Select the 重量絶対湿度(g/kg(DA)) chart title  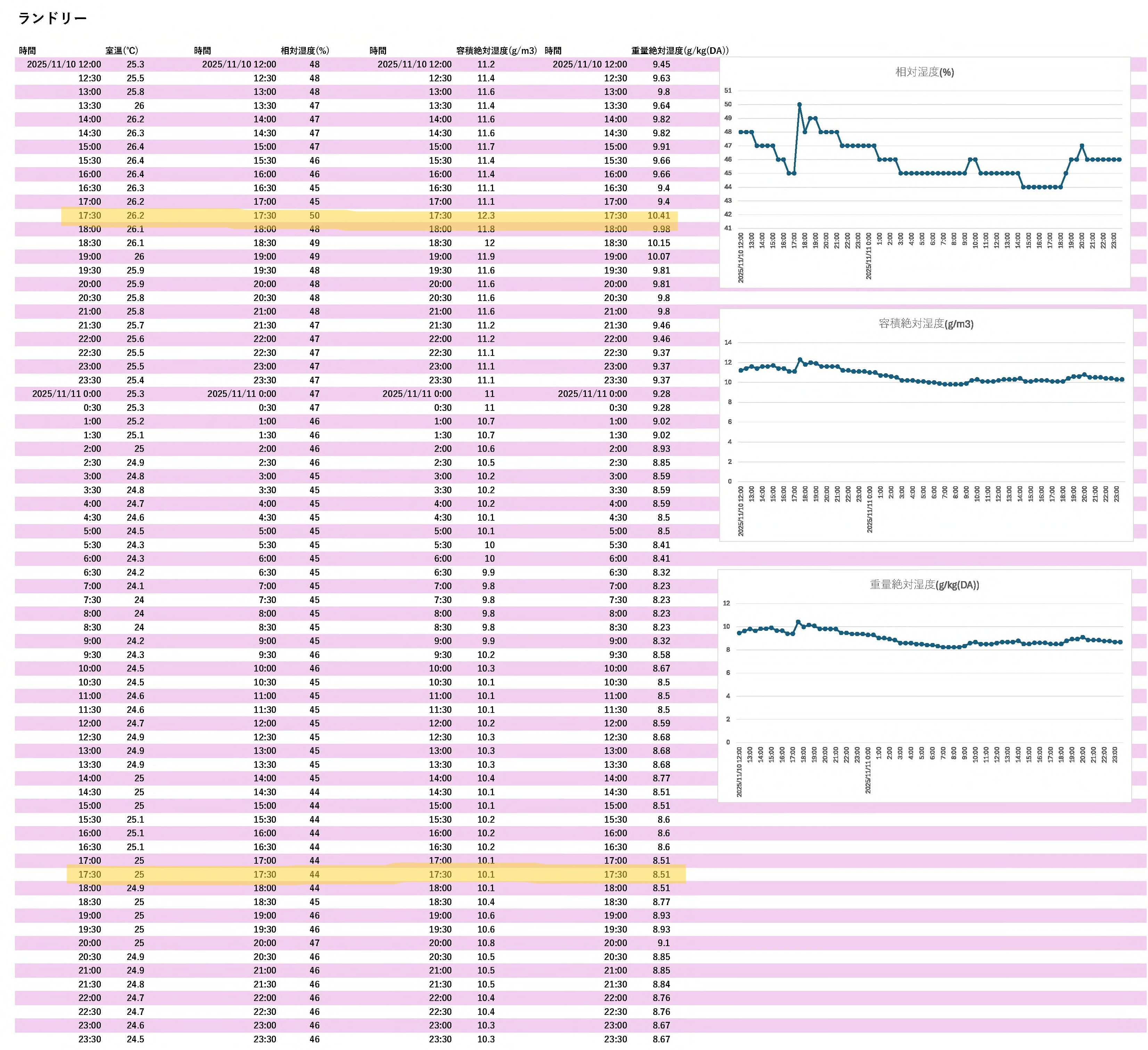(924, 585)
